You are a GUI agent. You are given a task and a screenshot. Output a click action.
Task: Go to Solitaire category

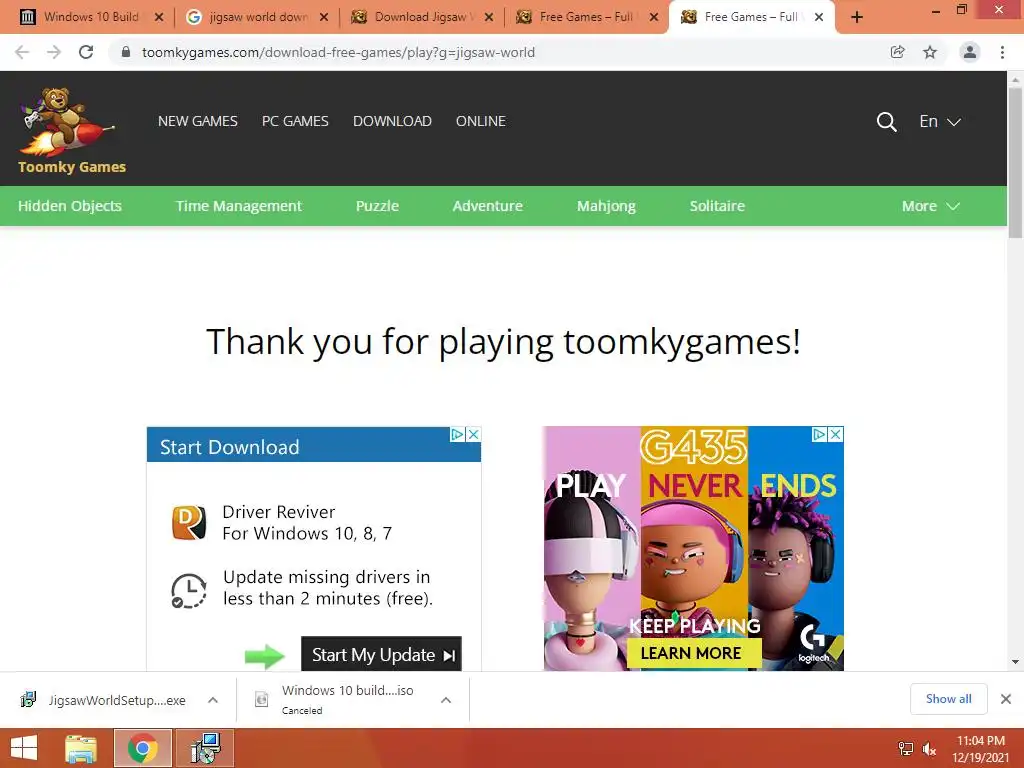717,206
